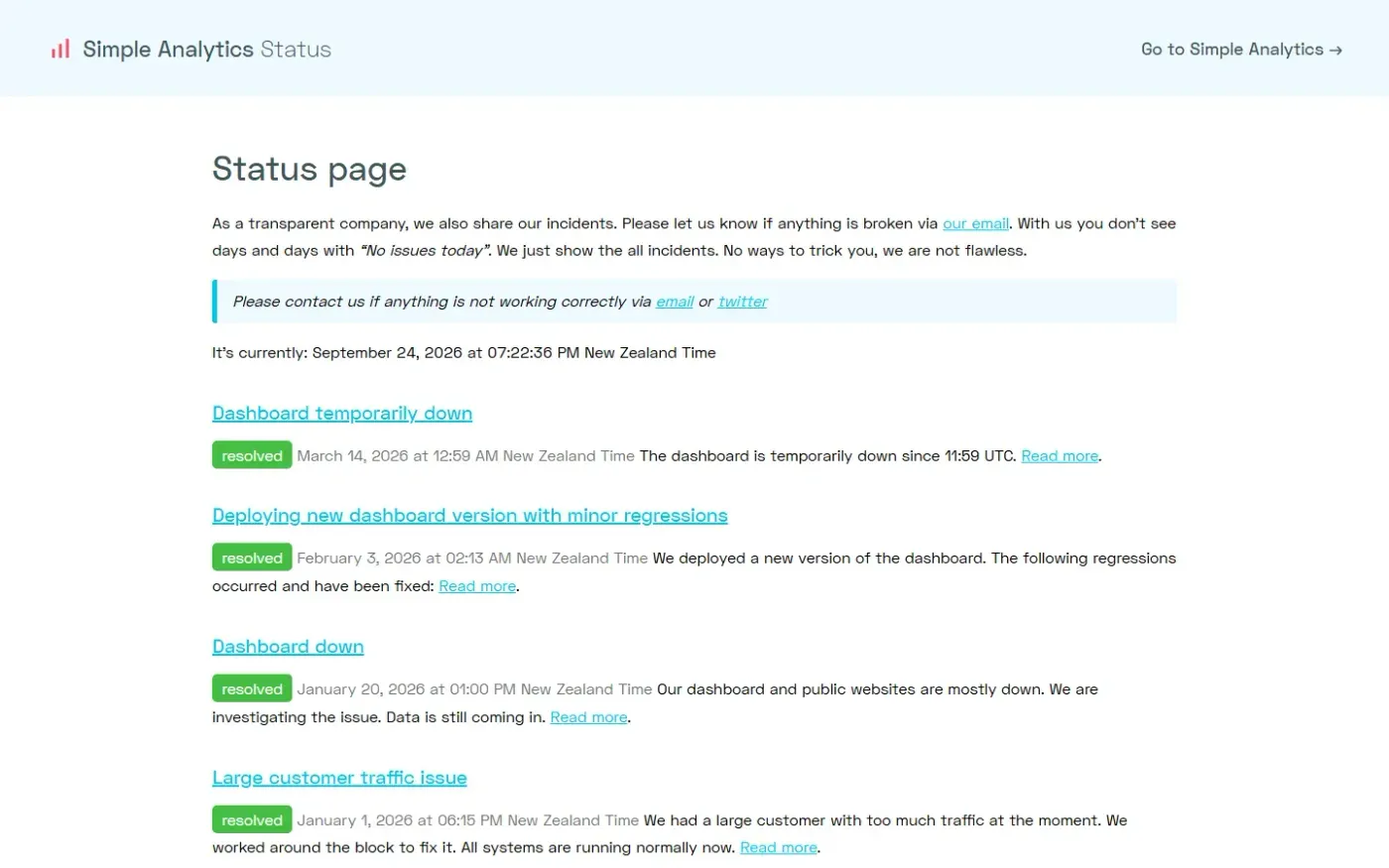Click timestamp 'January 1, 2026 at 06:15 PM'
Screen dimensions: 1389x868
pos(400,820)
